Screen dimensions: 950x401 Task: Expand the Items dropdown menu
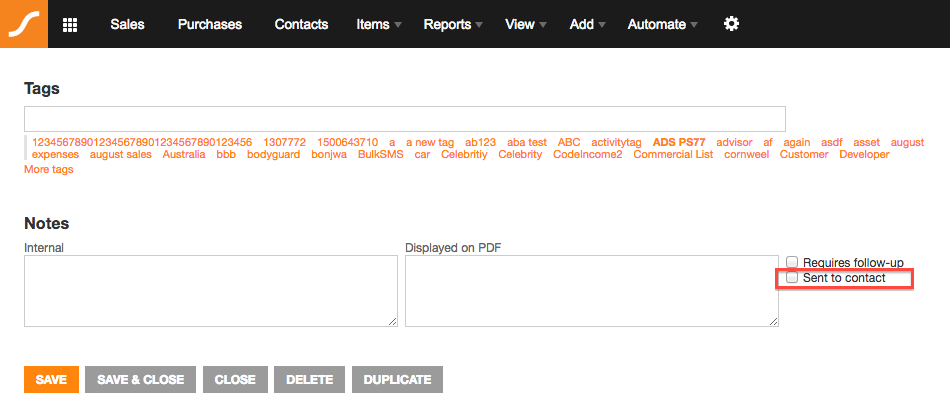click(x=379, y=24)
